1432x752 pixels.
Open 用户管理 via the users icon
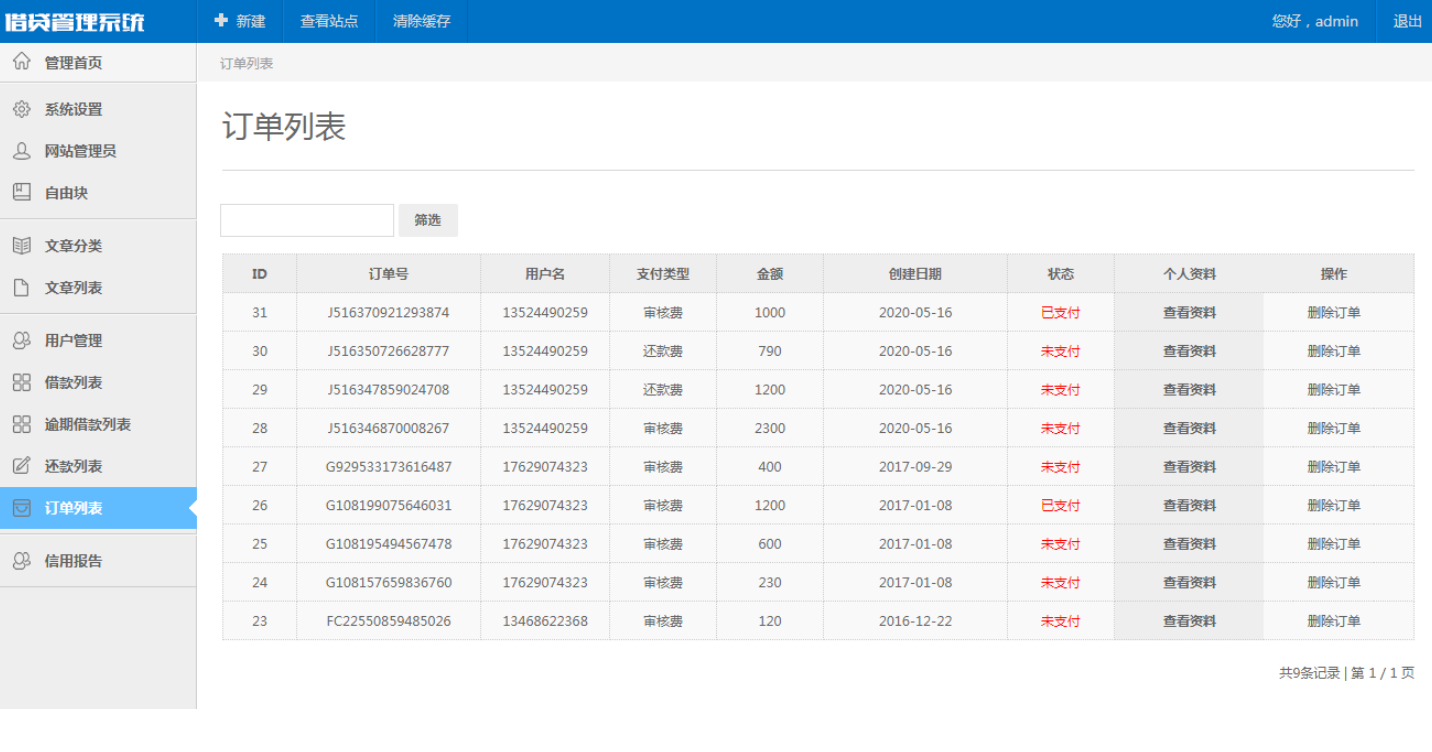click(22, 340)
